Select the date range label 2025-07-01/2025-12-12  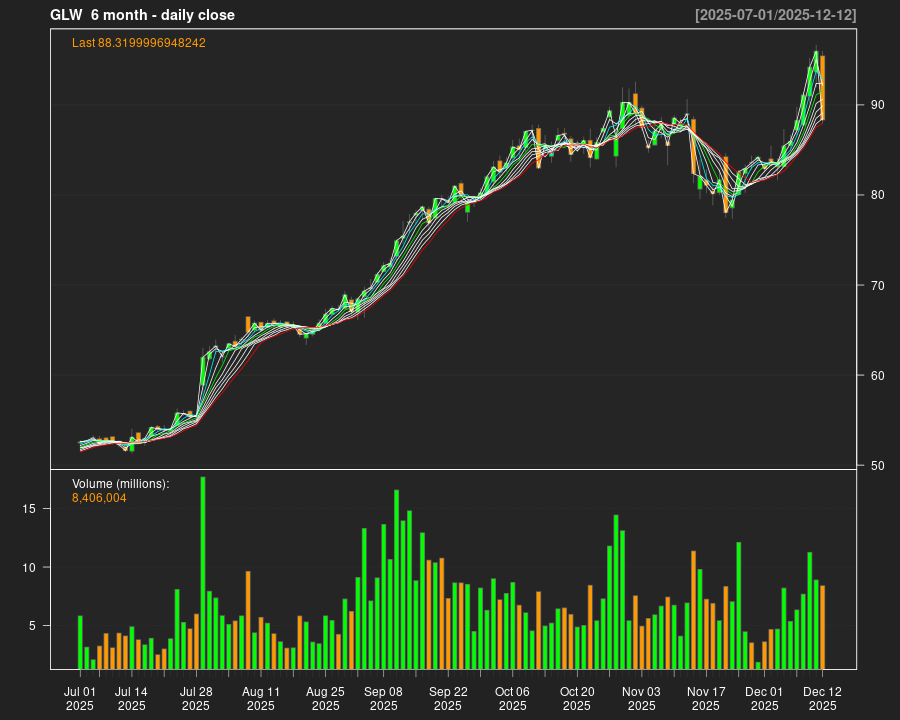775,15
